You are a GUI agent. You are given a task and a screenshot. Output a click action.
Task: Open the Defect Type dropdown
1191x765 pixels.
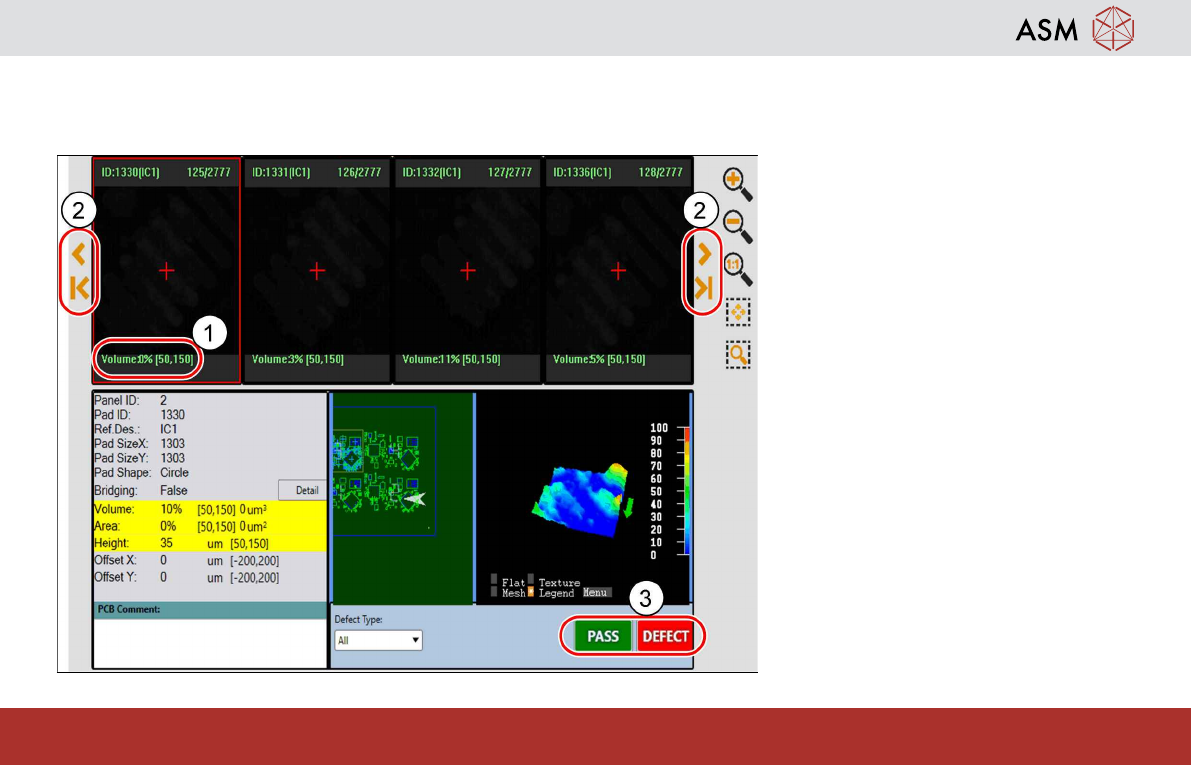click(x=378, y=640)
